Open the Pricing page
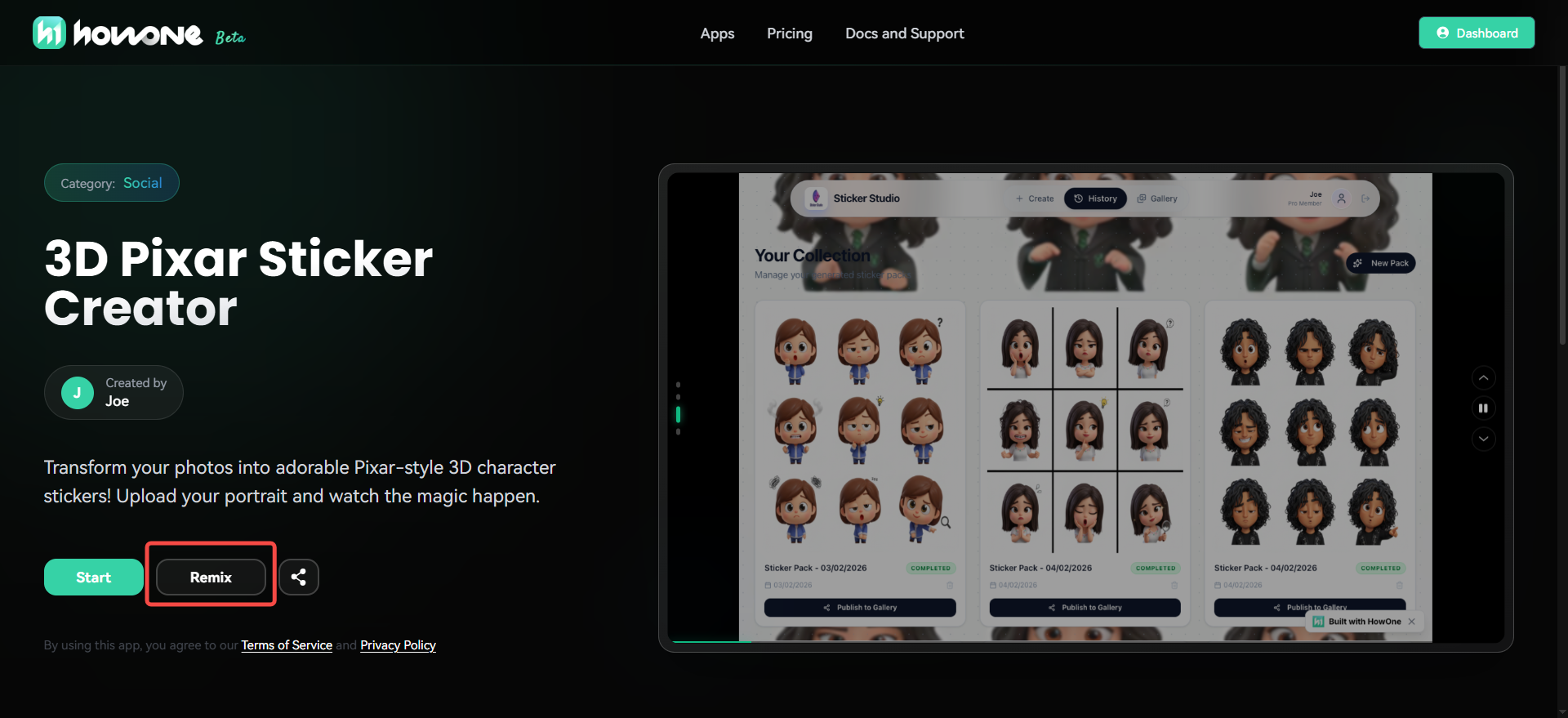The image size is (1568, 718). [789, 33]
